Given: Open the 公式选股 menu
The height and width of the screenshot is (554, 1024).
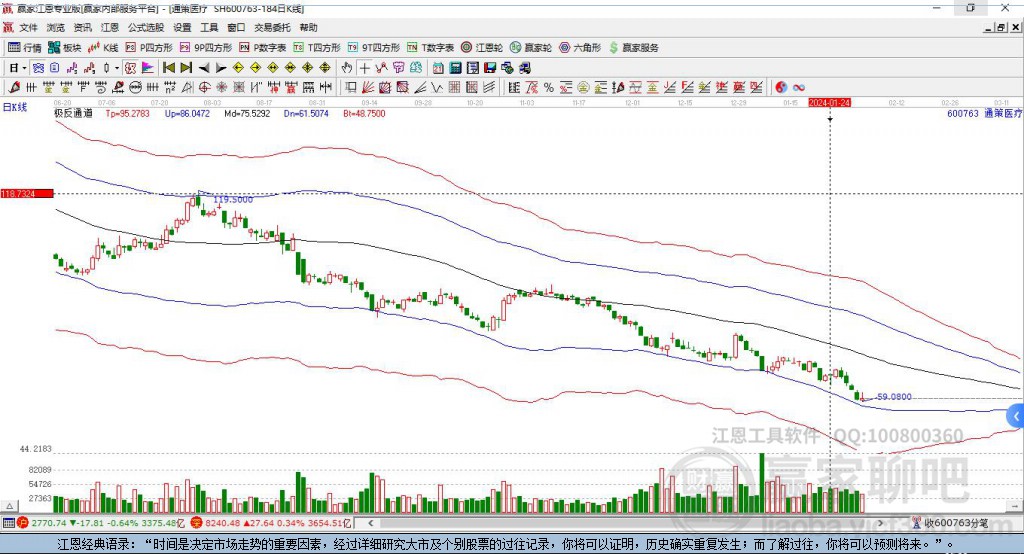Looking at the screenshot, I should [146, 27].
